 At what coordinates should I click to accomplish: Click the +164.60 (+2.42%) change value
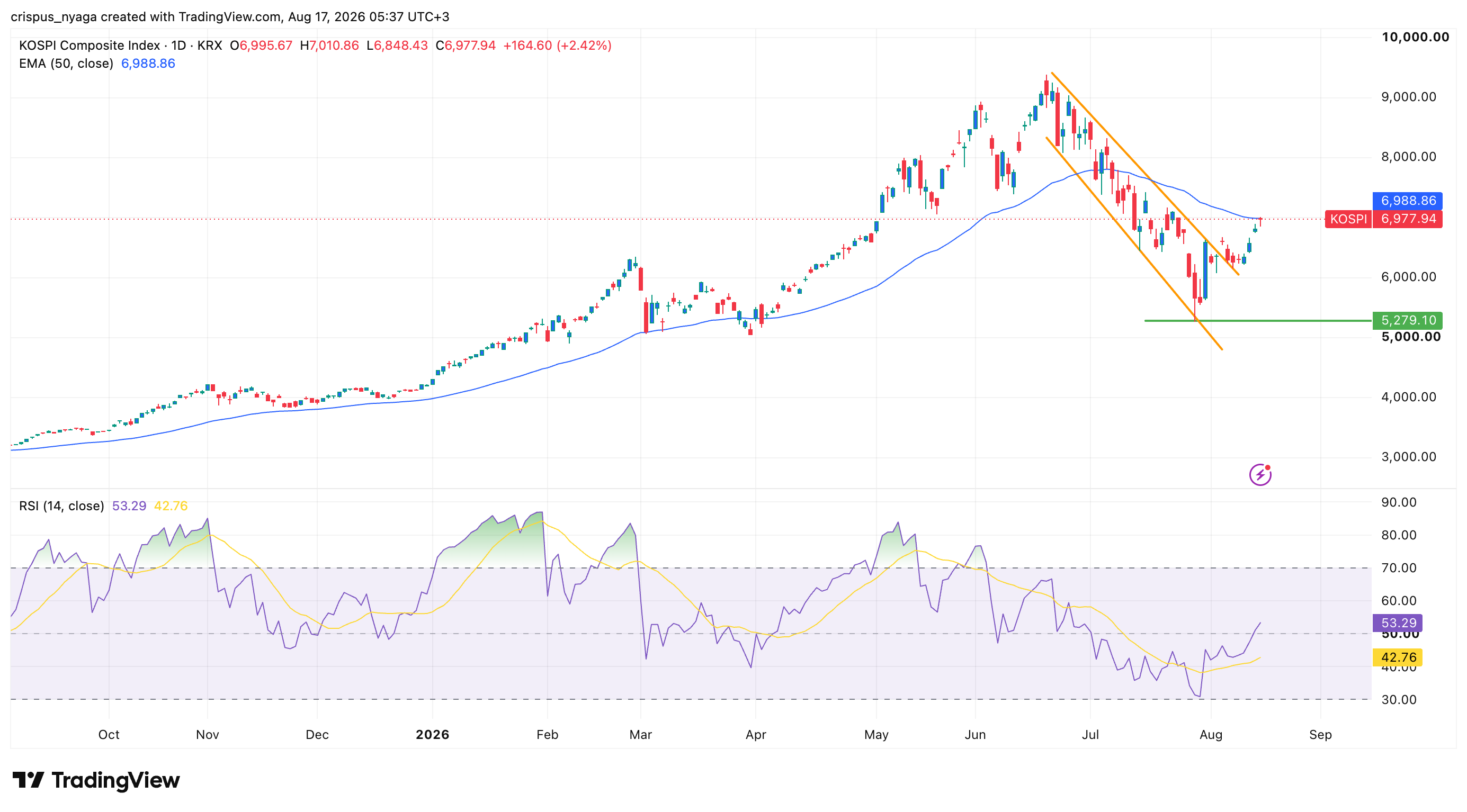point(557,46)
